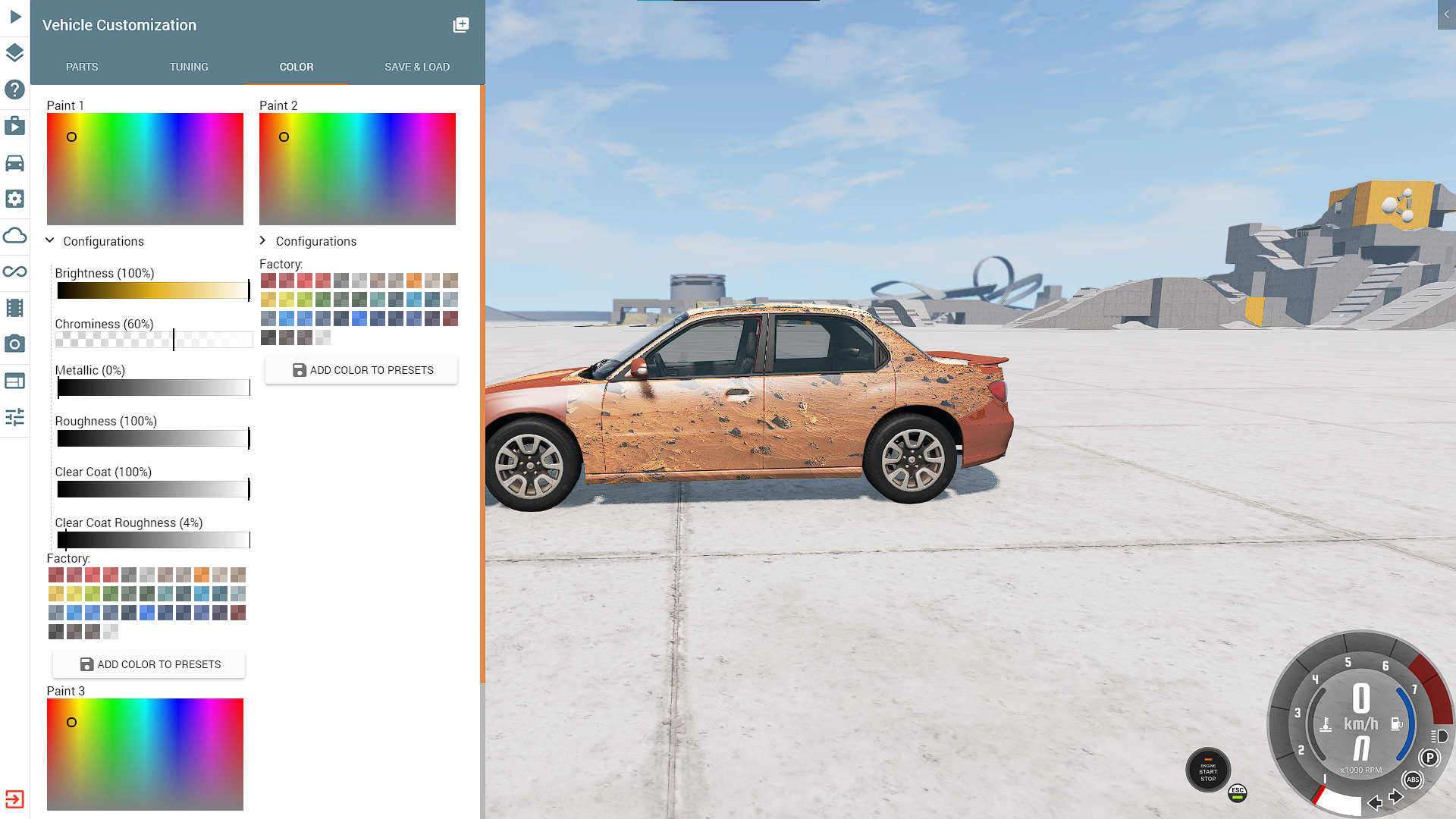Click the Metallic slider track

(x=153, y=388)
